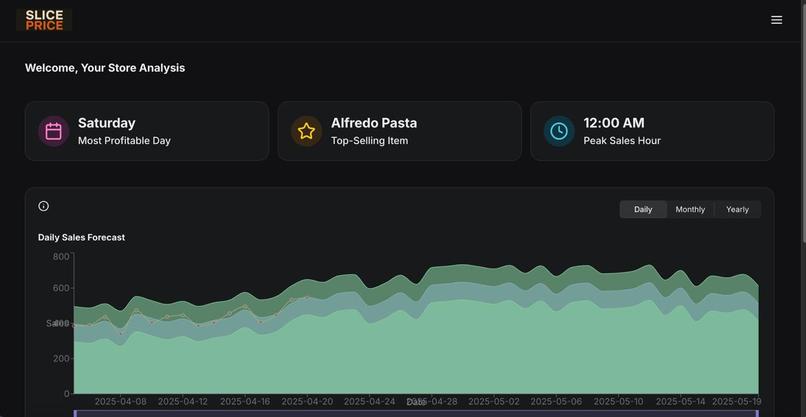Click the Daily Sales Forecast title

(81, 238)
